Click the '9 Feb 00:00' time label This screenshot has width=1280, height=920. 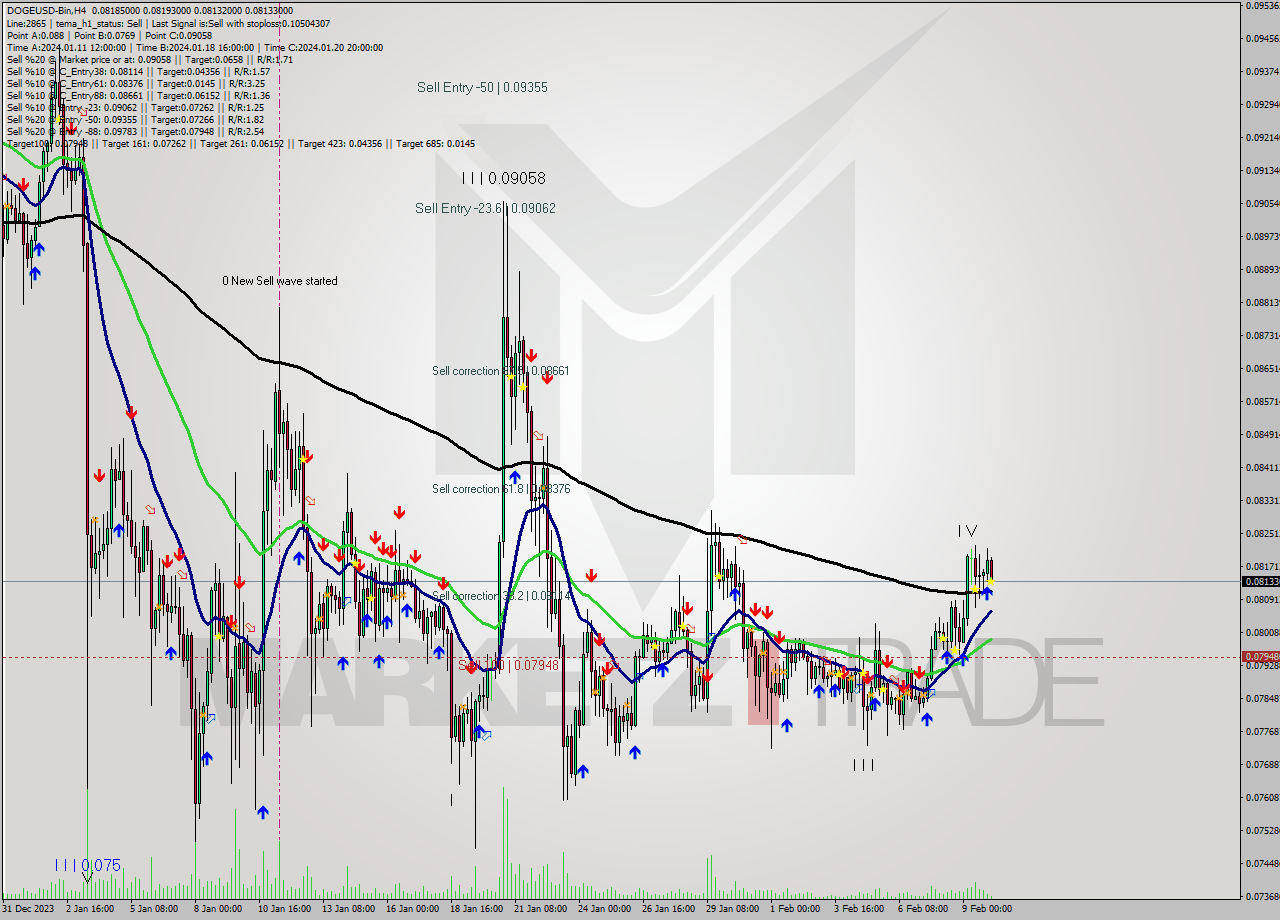(988, 909)
